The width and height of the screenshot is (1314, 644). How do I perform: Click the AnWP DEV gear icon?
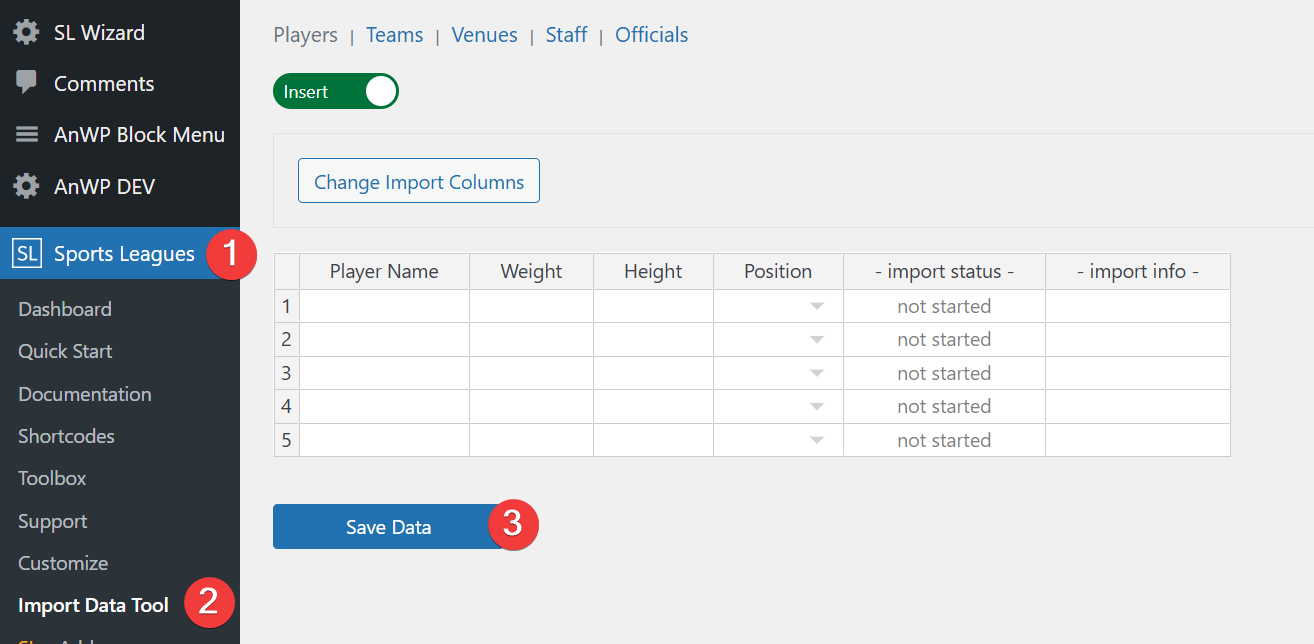point(27,186)
